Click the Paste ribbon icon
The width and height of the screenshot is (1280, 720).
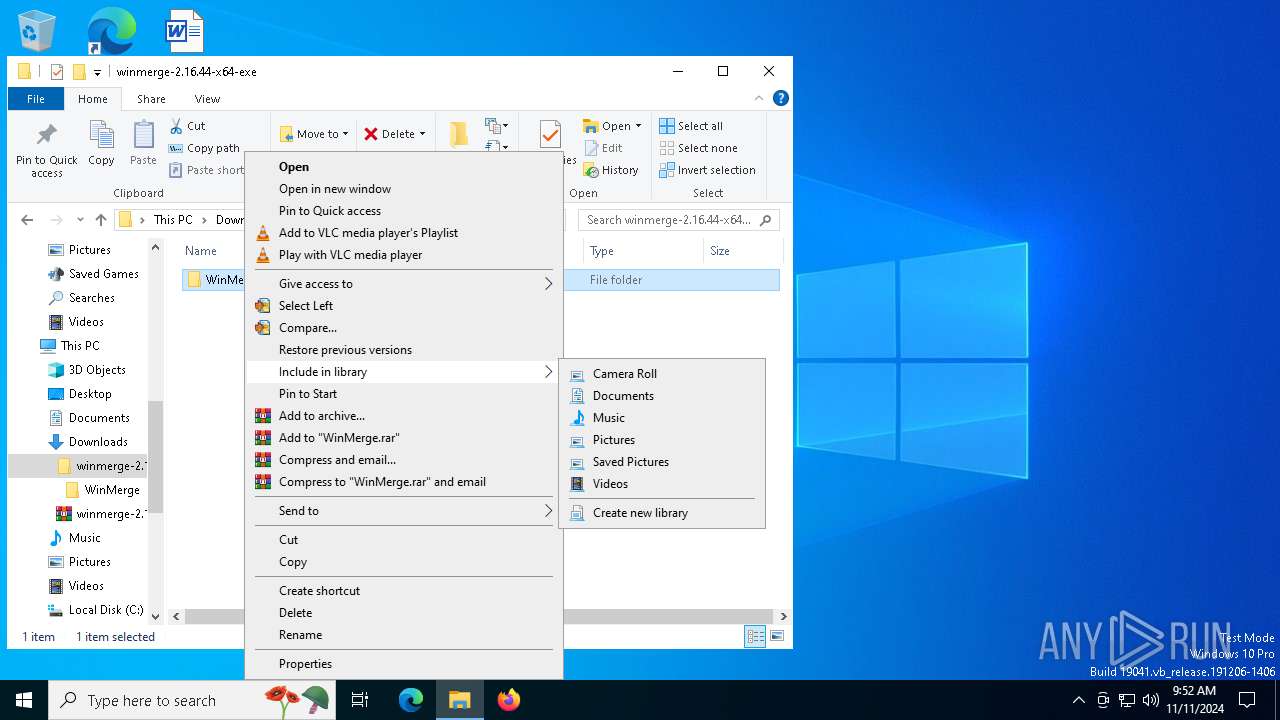click(x=143, y=144)
